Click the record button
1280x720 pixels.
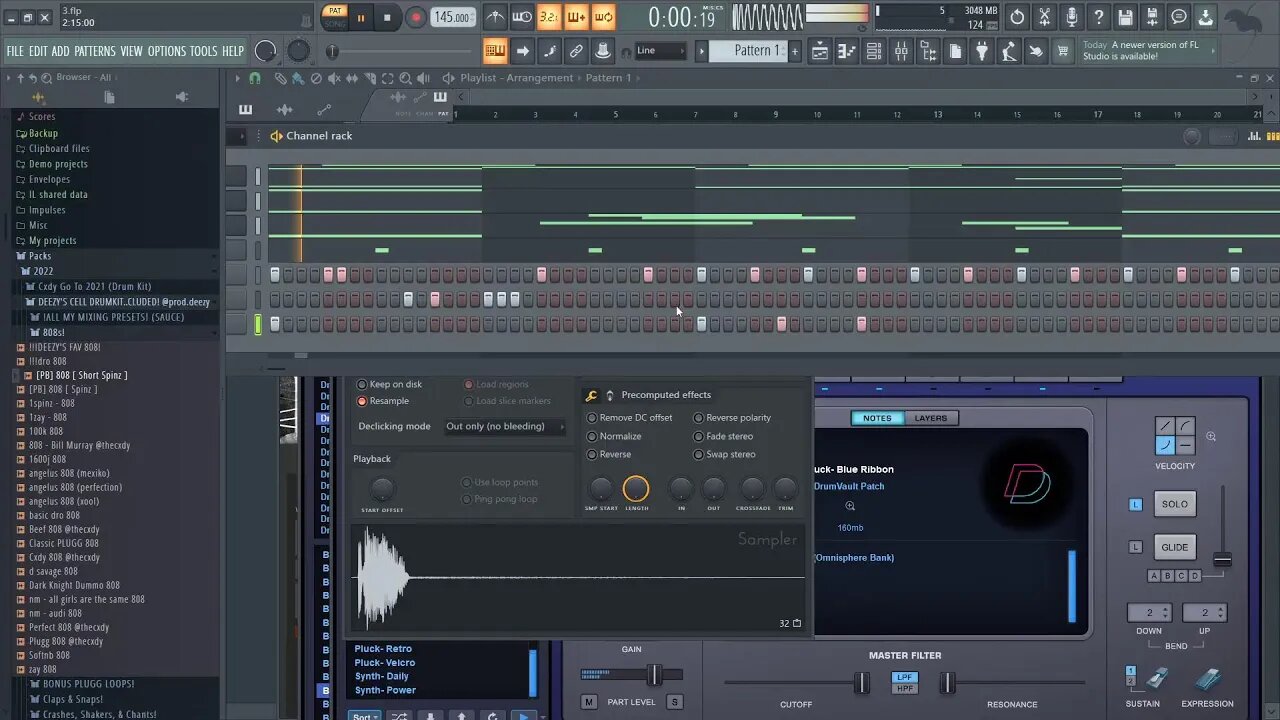click(x=416, y=17)
